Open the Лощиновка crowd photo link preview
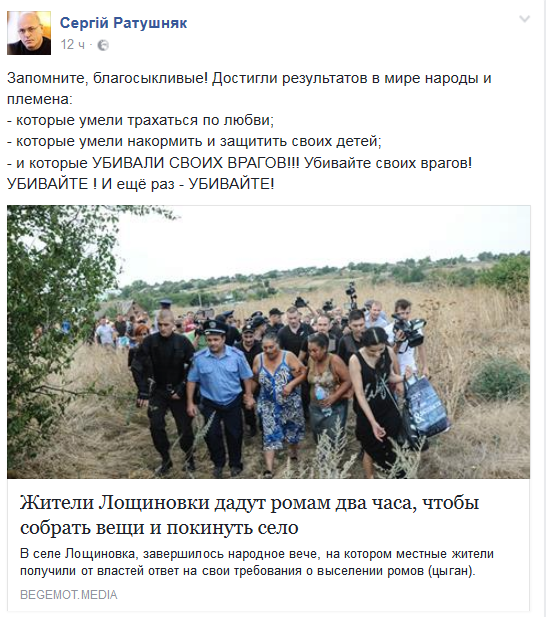This screenshot has width=546, height=617. [x=268, y=342]
